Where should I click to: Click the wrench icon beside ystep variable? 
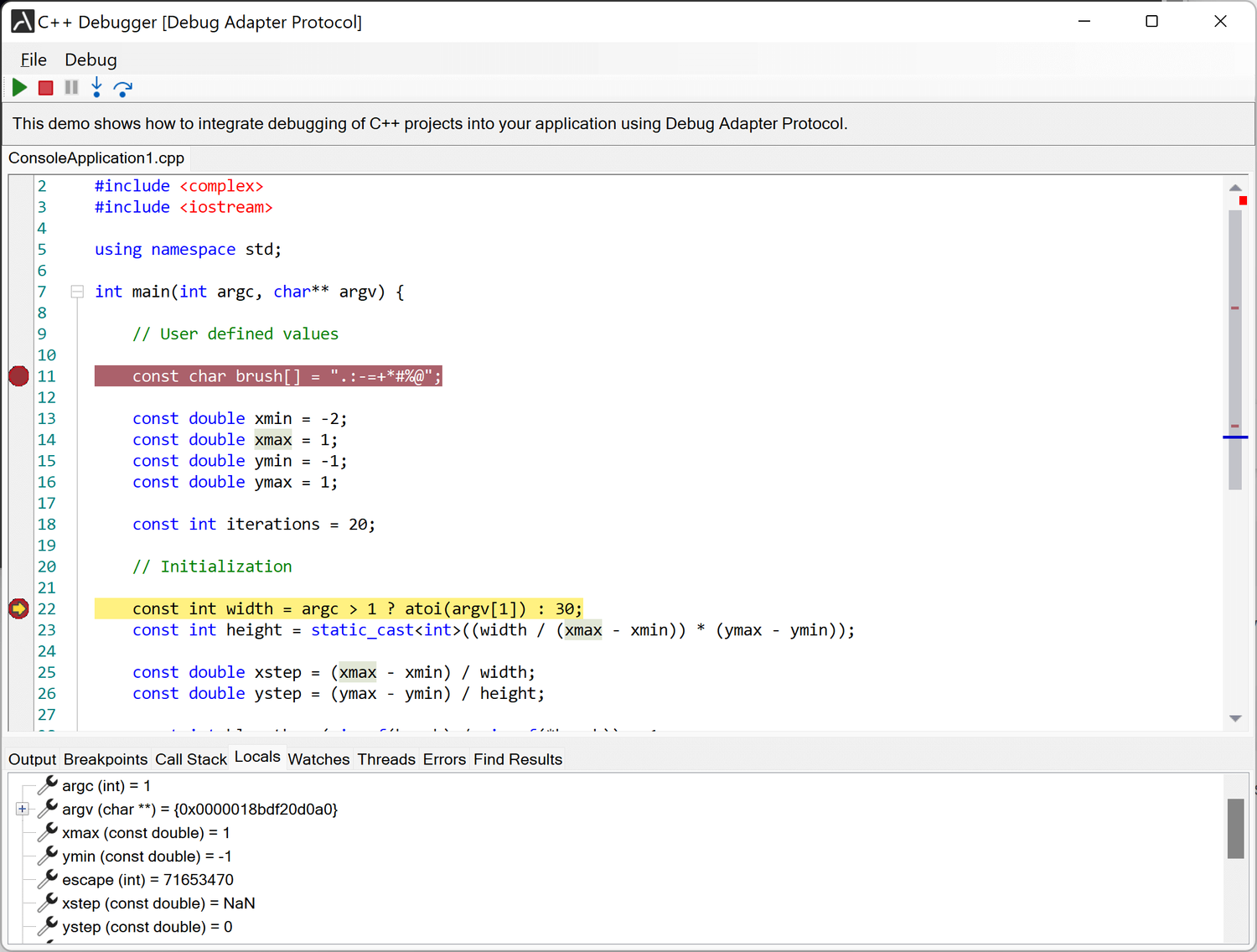[47, 926]
